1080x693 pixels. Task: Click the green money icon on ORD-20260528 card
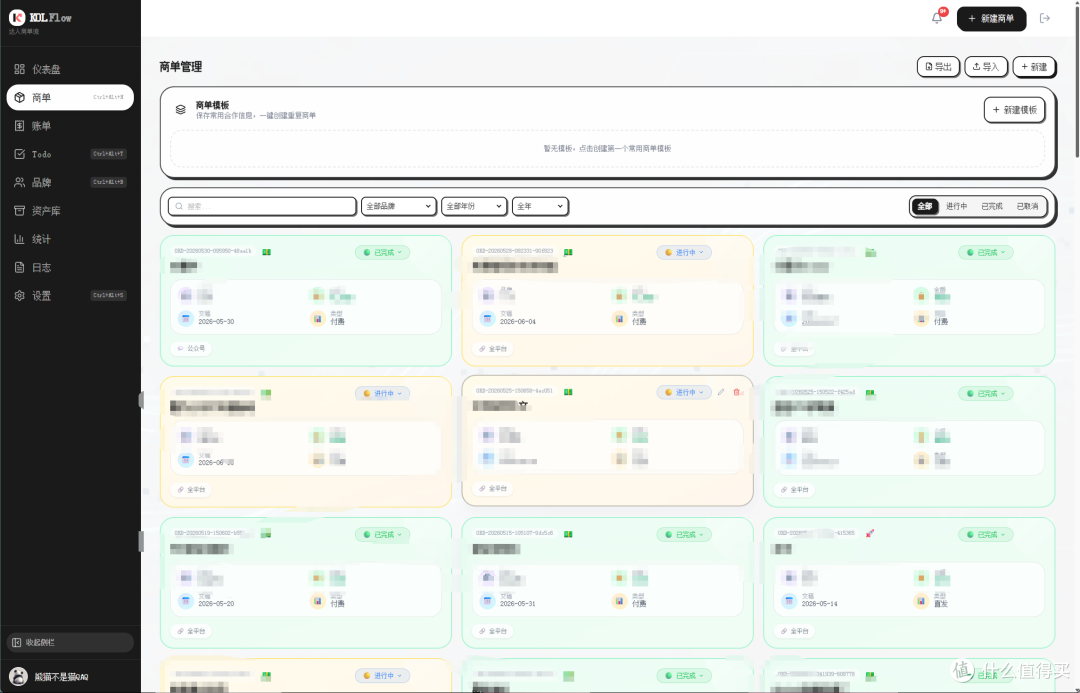click(x=568, y=252)
